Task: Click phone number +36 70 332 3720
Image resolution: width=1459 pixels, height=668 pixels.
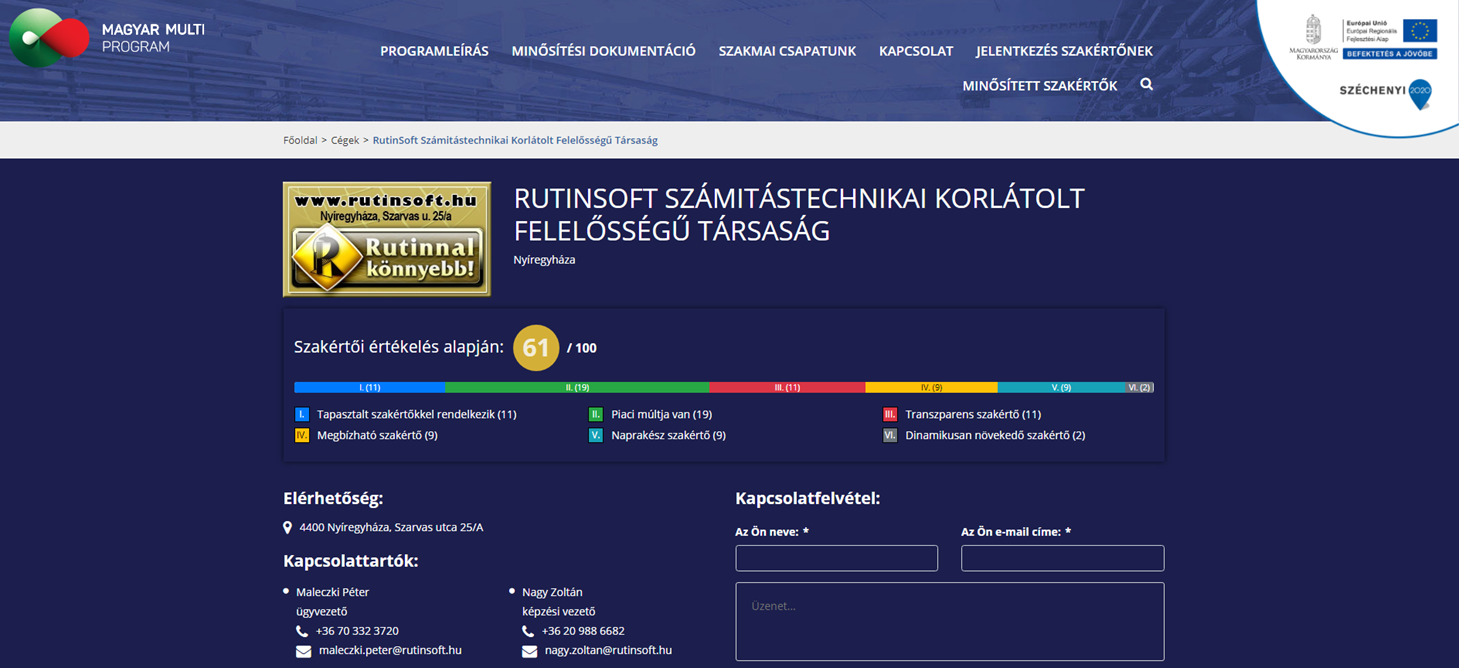Action: pyautogui.click(x=357, y=631)
